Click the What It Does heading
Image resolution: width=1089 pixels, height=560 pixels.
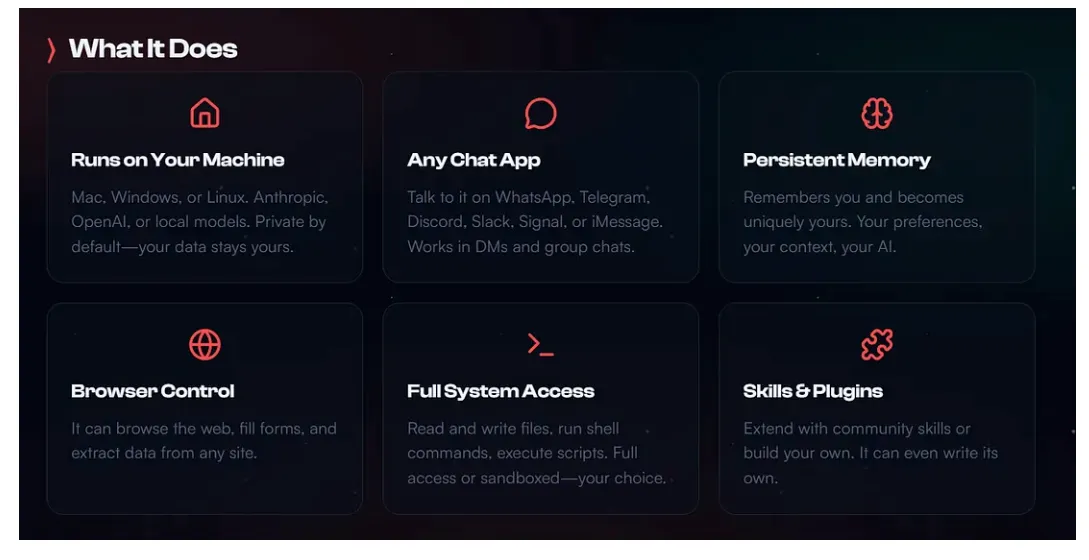pyautogui.click(x=153, y=49)
